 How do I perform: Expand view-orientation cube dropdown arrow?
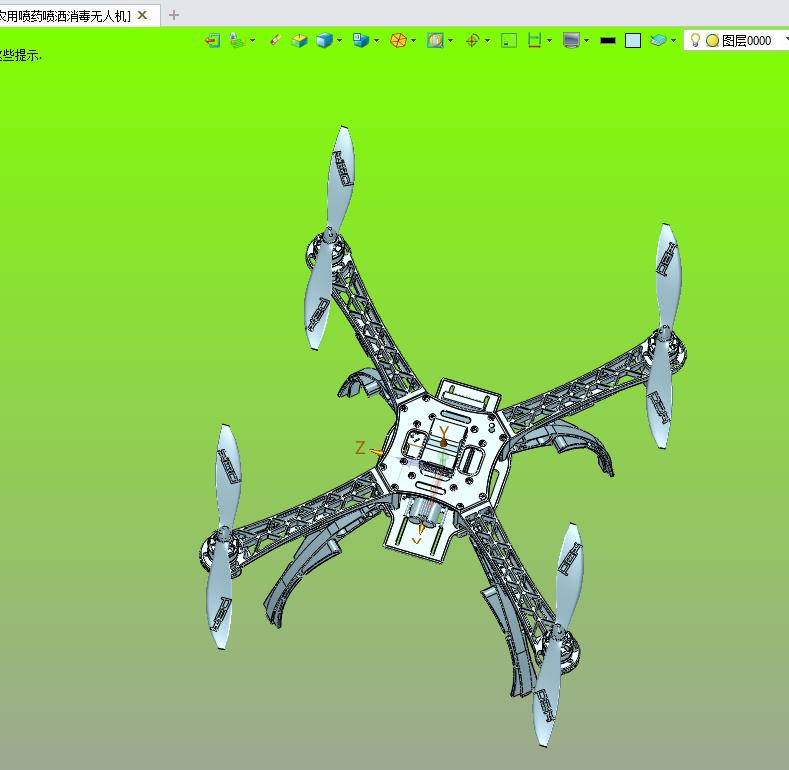coord(376,40)
